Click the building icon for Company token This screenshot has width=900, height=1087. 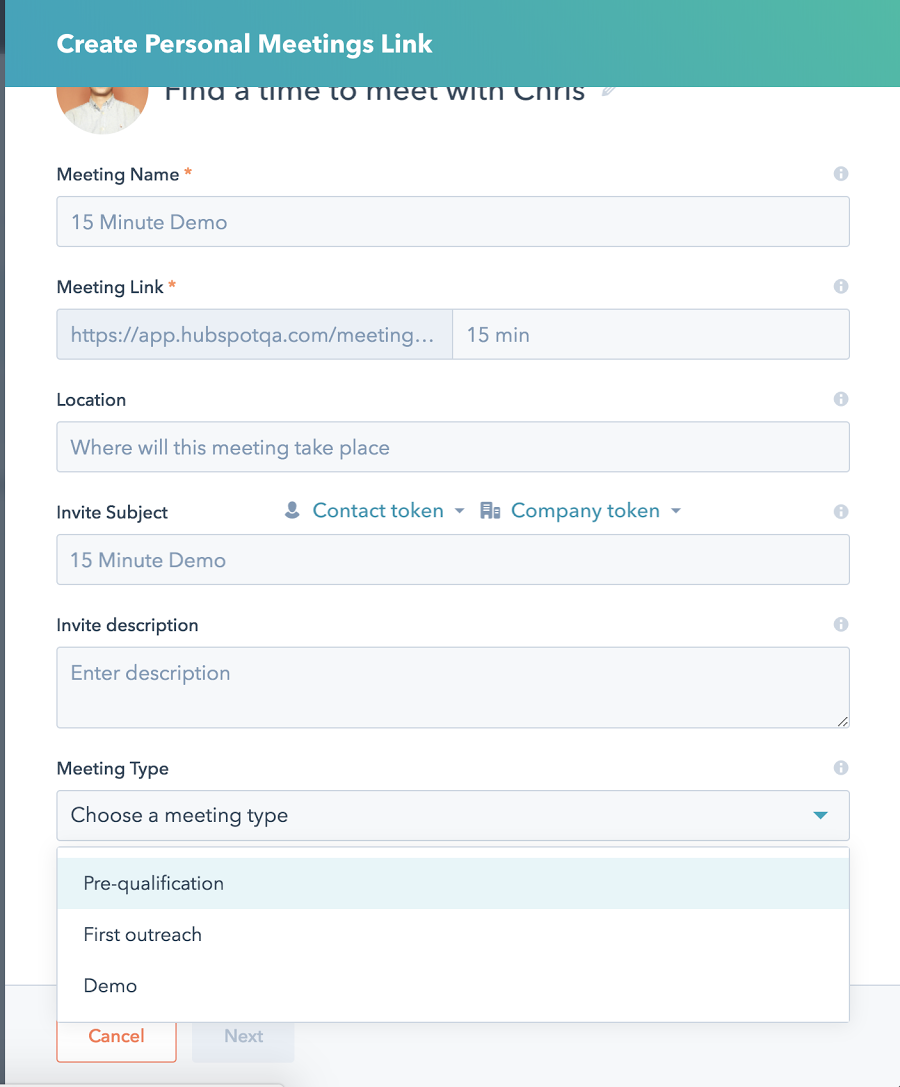(x=490, y=510)
